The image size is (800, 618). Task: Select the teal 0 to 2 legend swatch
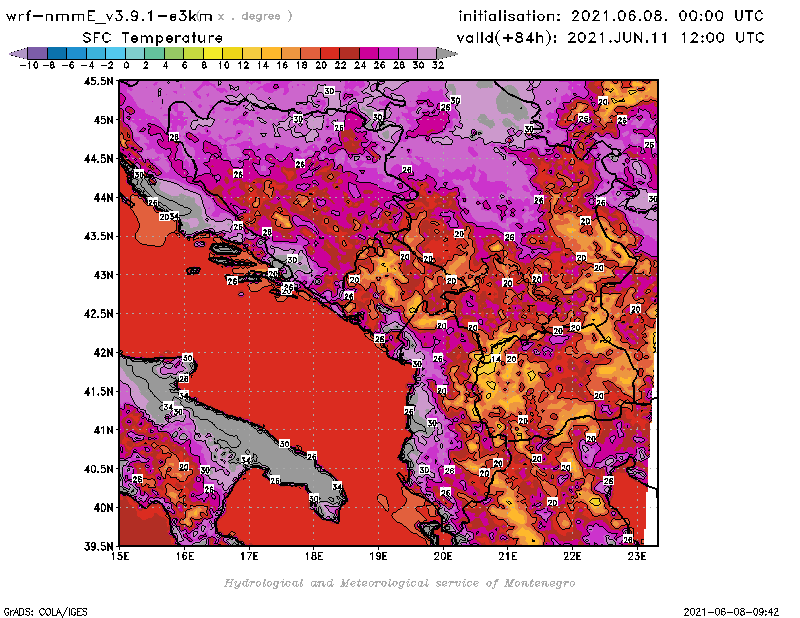click(135, 53)
